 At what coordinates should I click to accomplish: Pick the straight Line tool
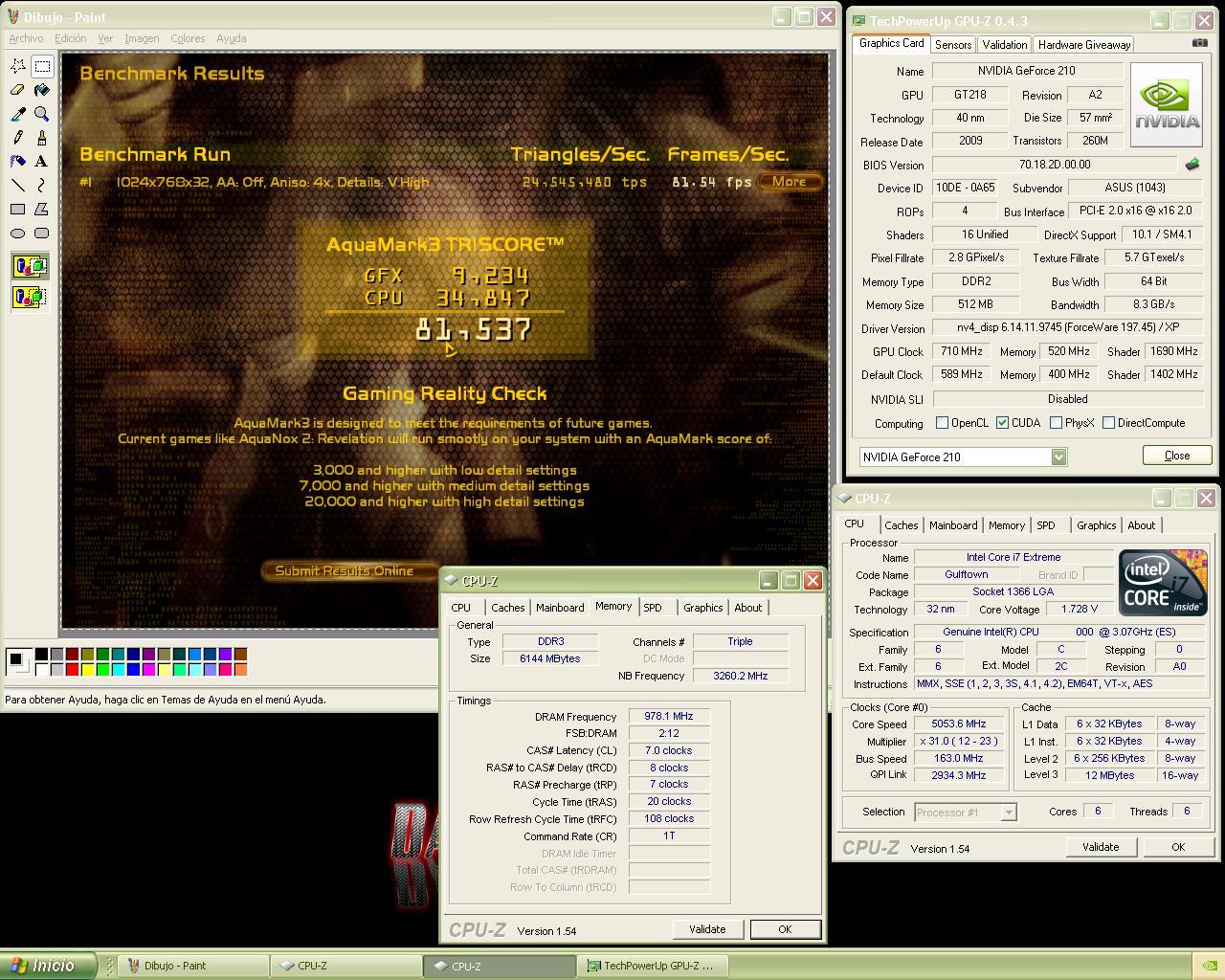(x=18, y=186)
